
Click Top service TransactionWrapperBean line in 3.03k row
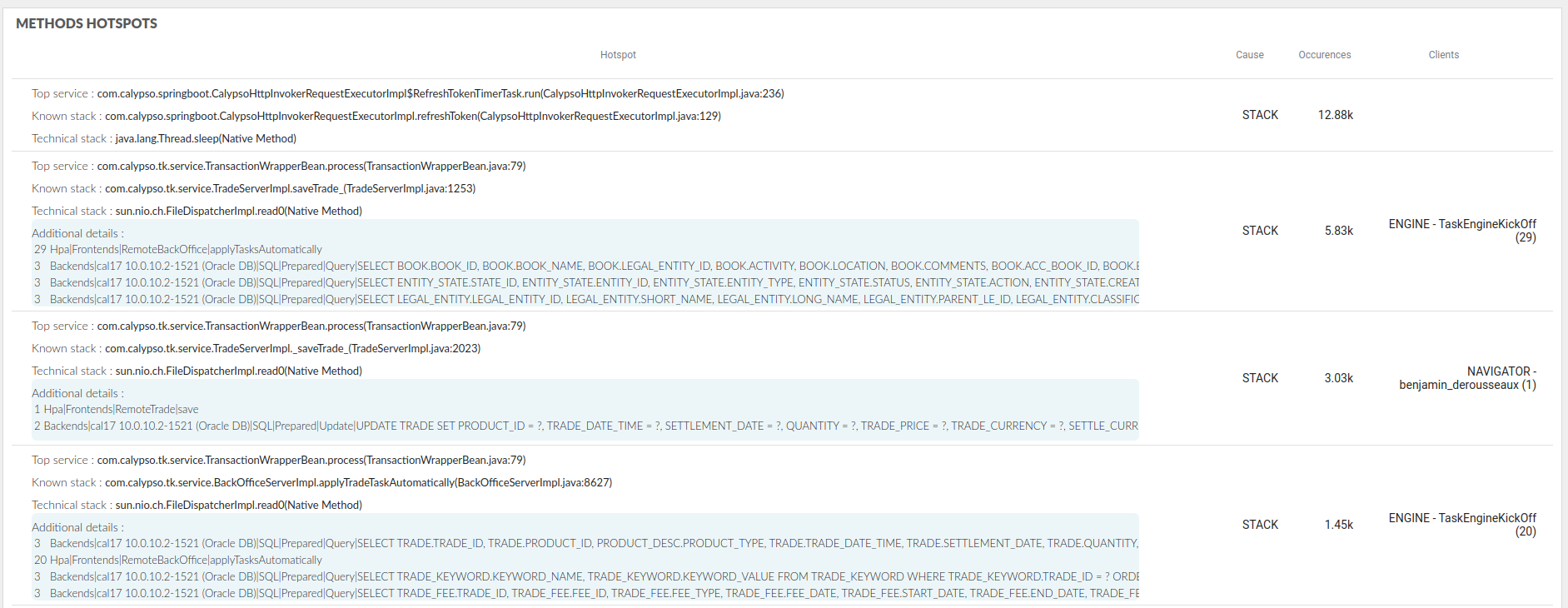coord(279,326)
